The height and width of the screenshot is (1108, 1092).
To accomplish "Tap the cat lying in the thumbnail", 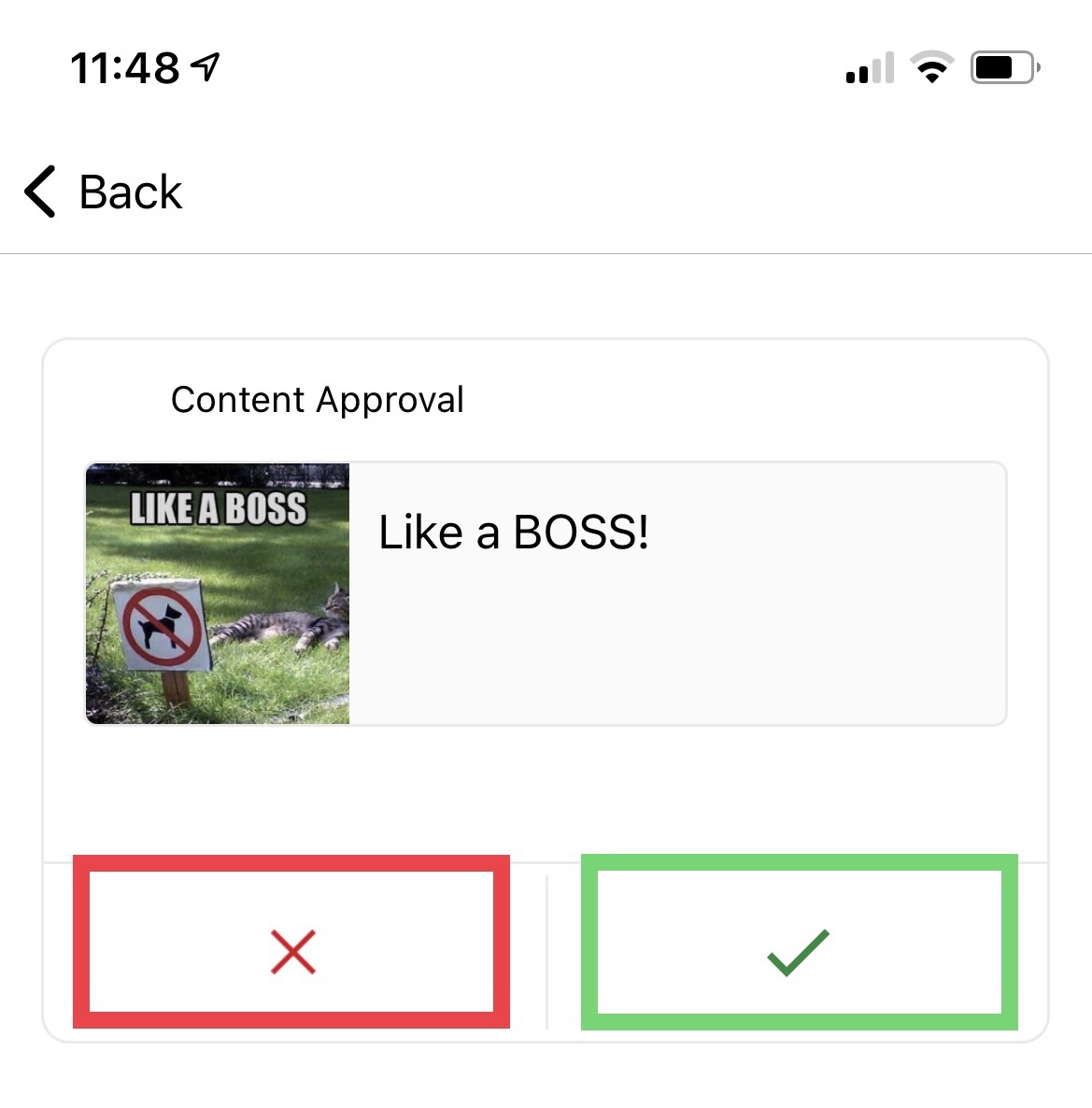I will [x=280, y=622].
